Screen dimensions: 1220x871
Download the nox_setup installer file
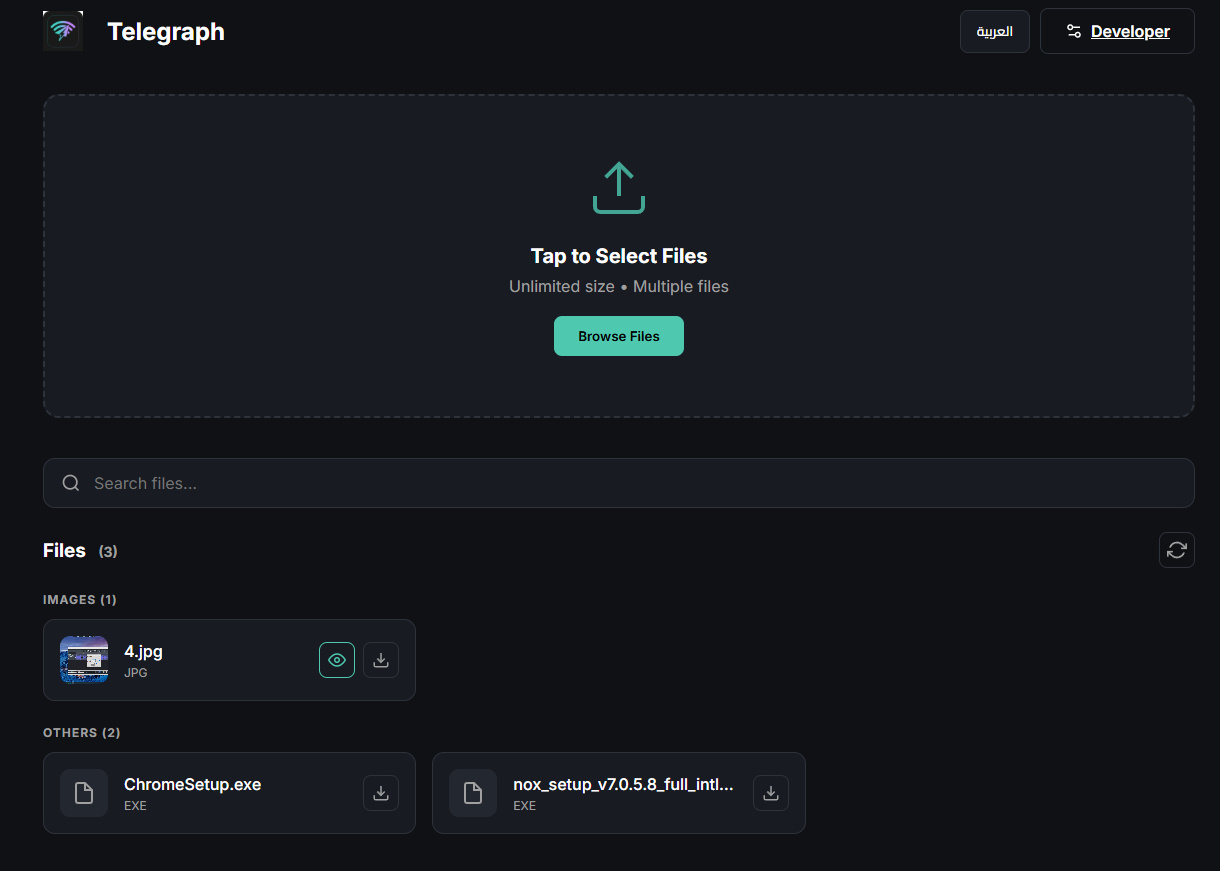pyautogui.click(x=771, y=793)
